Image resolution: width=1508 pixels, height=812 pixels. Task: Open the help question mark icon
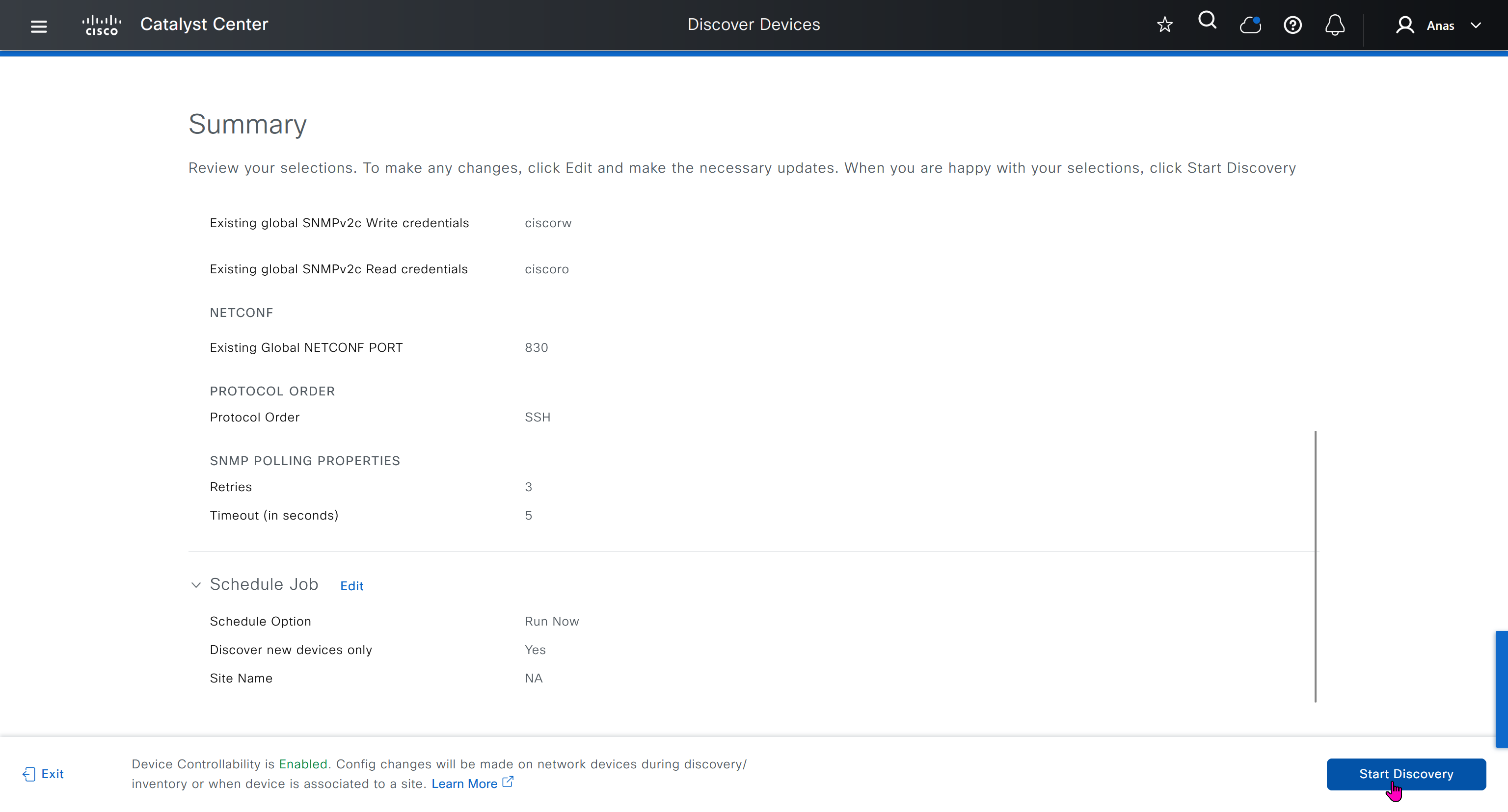[1293, 25]
